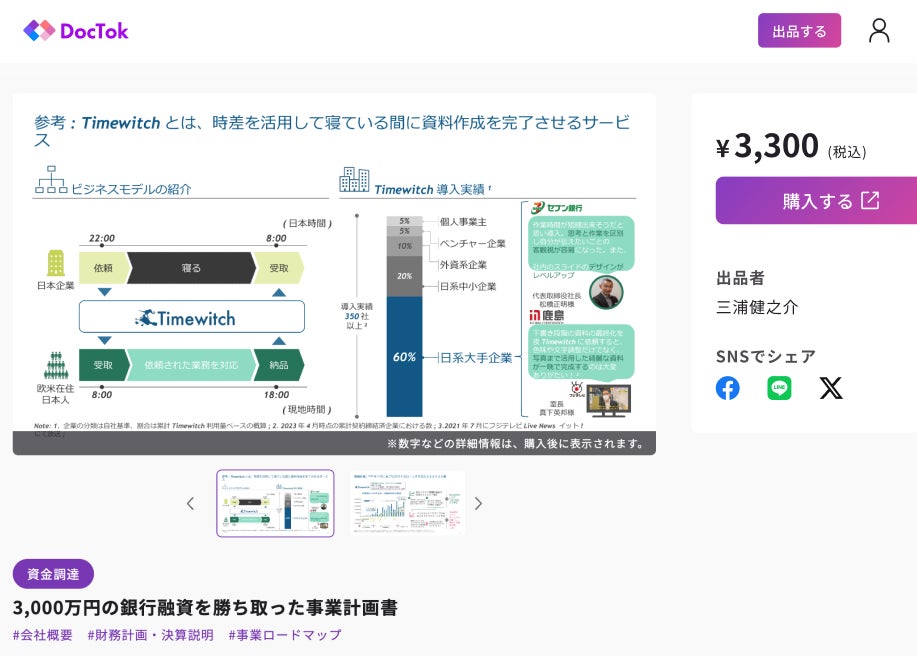Open the #財務計画・決算説明 hashtag link
Screen dimensions: 917x656
coord(150,635)
